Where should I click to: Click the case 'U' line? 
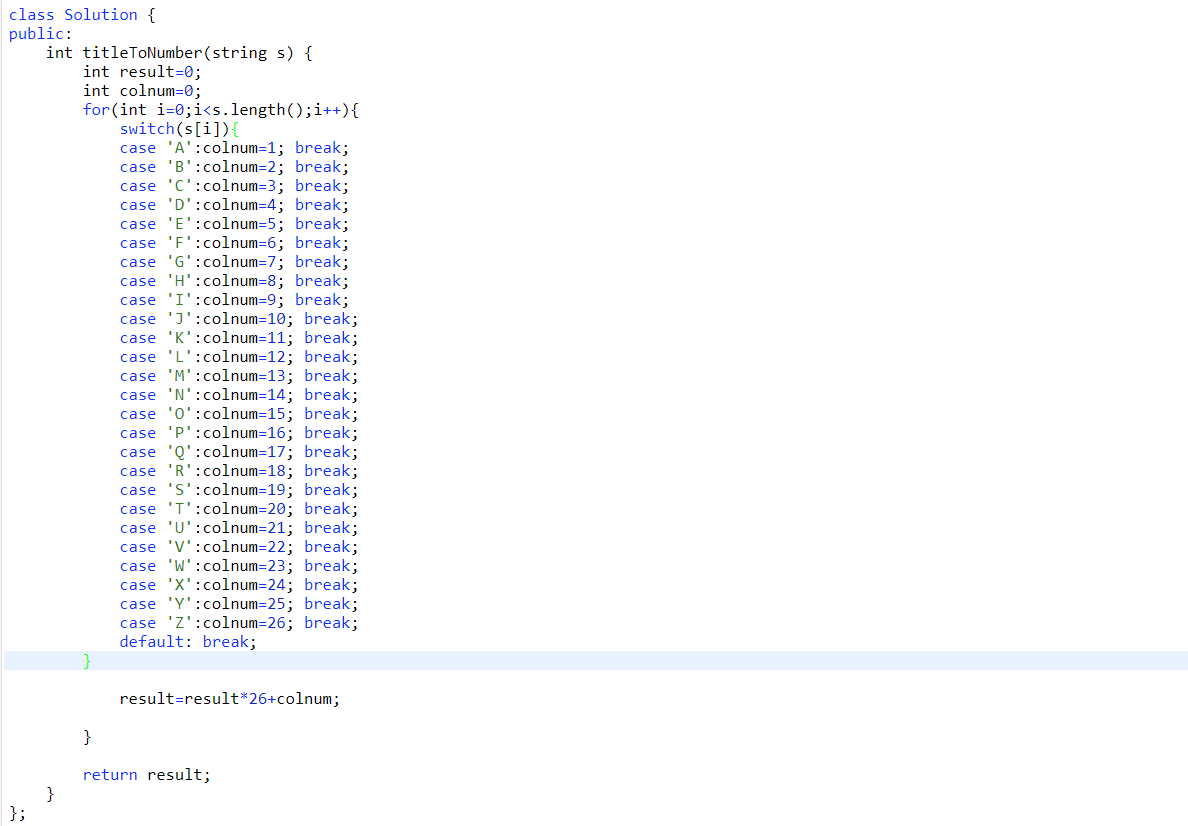(239, 527)
